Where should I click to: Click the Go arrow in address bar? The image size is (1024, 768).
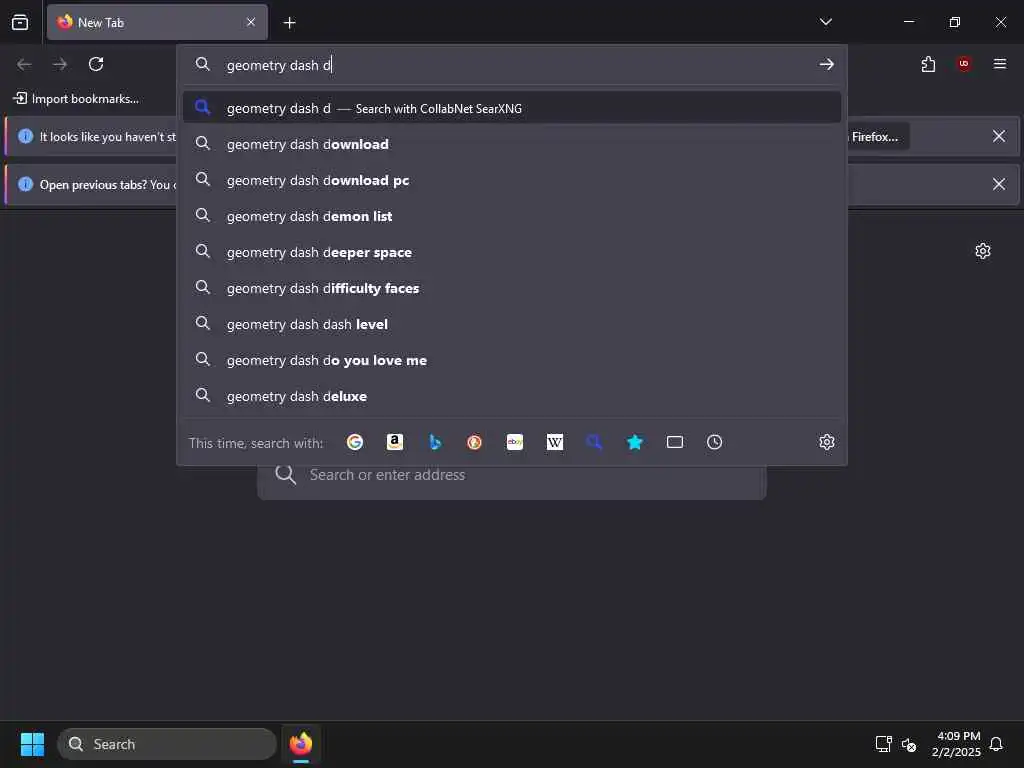coord(826,64)
